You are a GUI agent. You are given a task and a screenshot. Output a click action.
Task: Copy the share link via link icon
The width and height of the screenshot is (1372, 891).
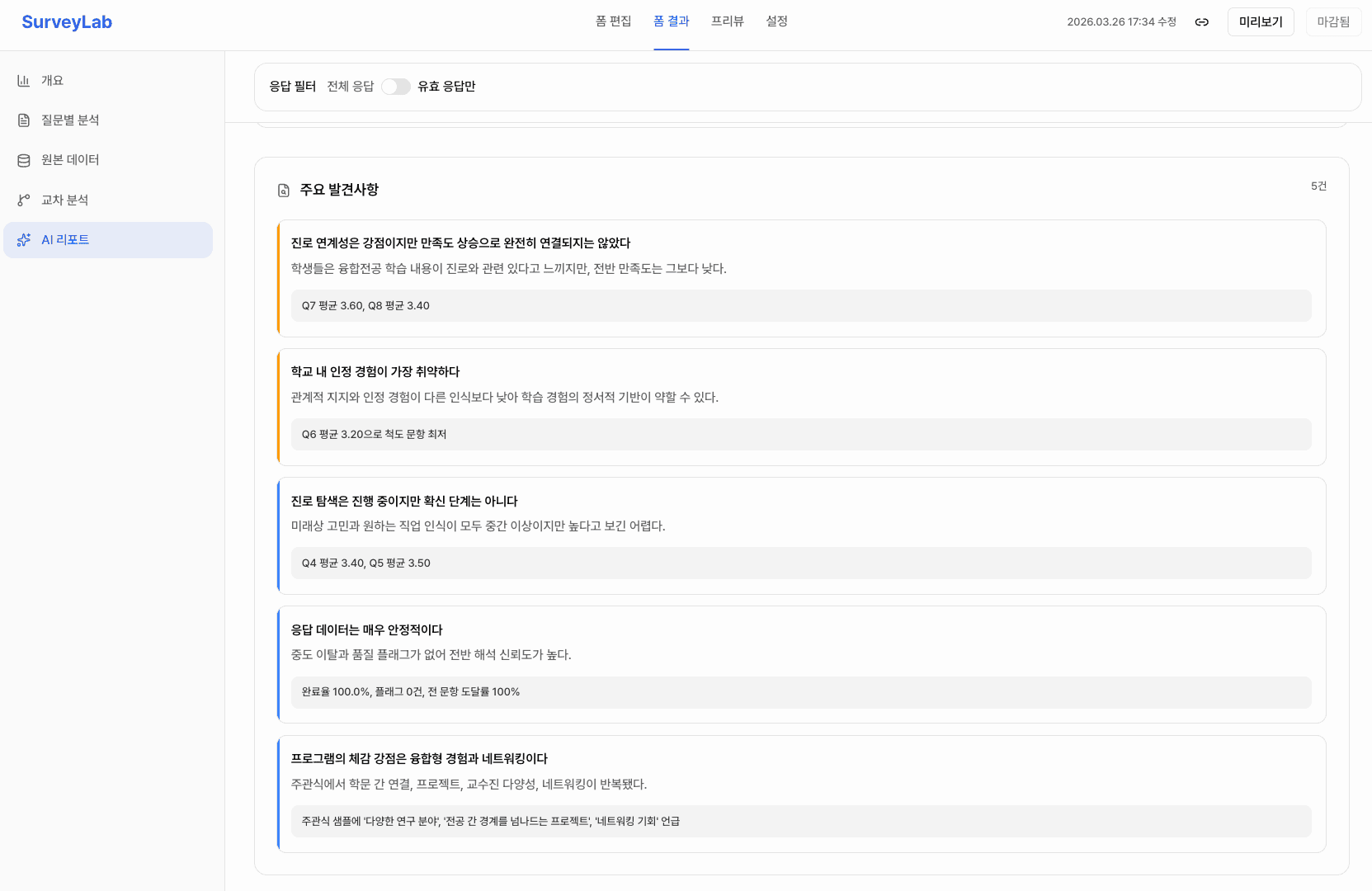coord(1201,22)
